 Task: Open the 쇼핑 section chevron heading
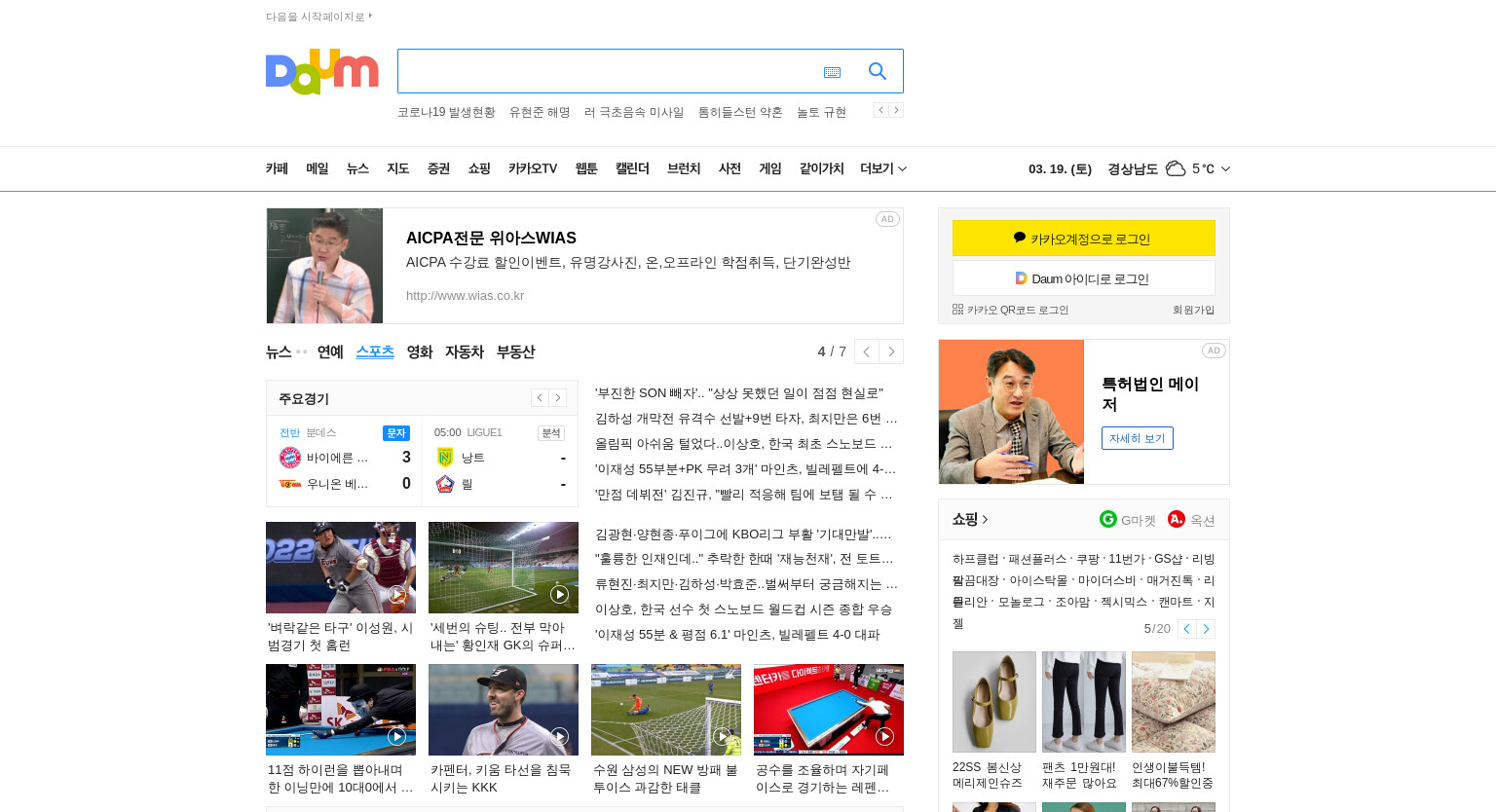pos(970,519)
